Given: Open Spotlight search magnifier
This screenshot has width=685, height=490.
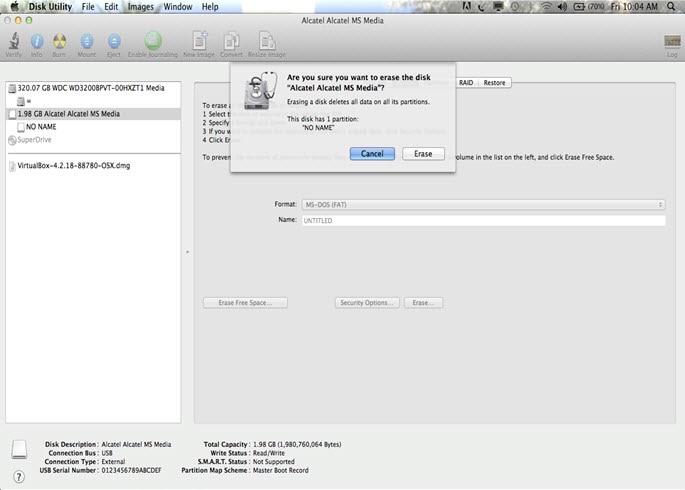Looking at the screenshot, I should pyautogui.click(x=671, y=6).
